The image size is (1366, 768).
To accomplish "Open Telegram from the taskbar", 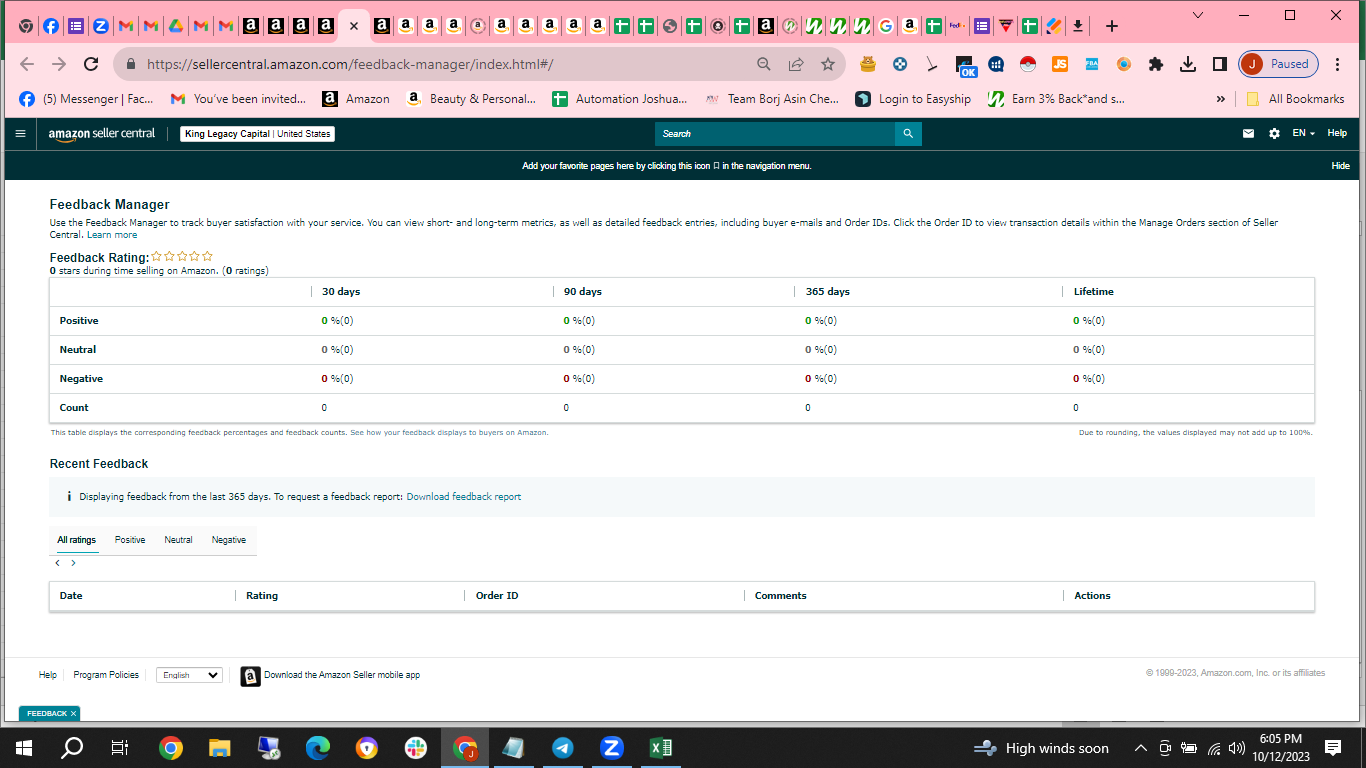I will coord(562,747).
